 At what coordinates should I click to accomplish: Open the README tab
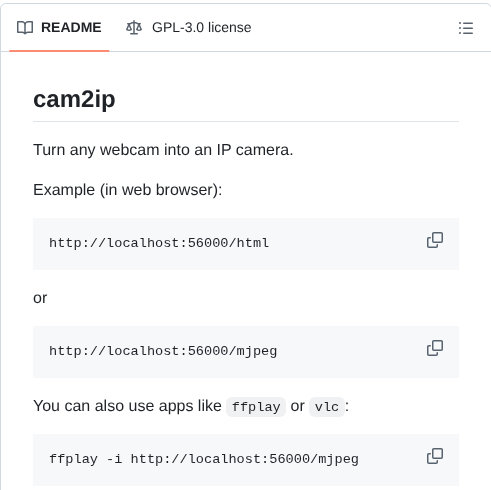[59, 28]
